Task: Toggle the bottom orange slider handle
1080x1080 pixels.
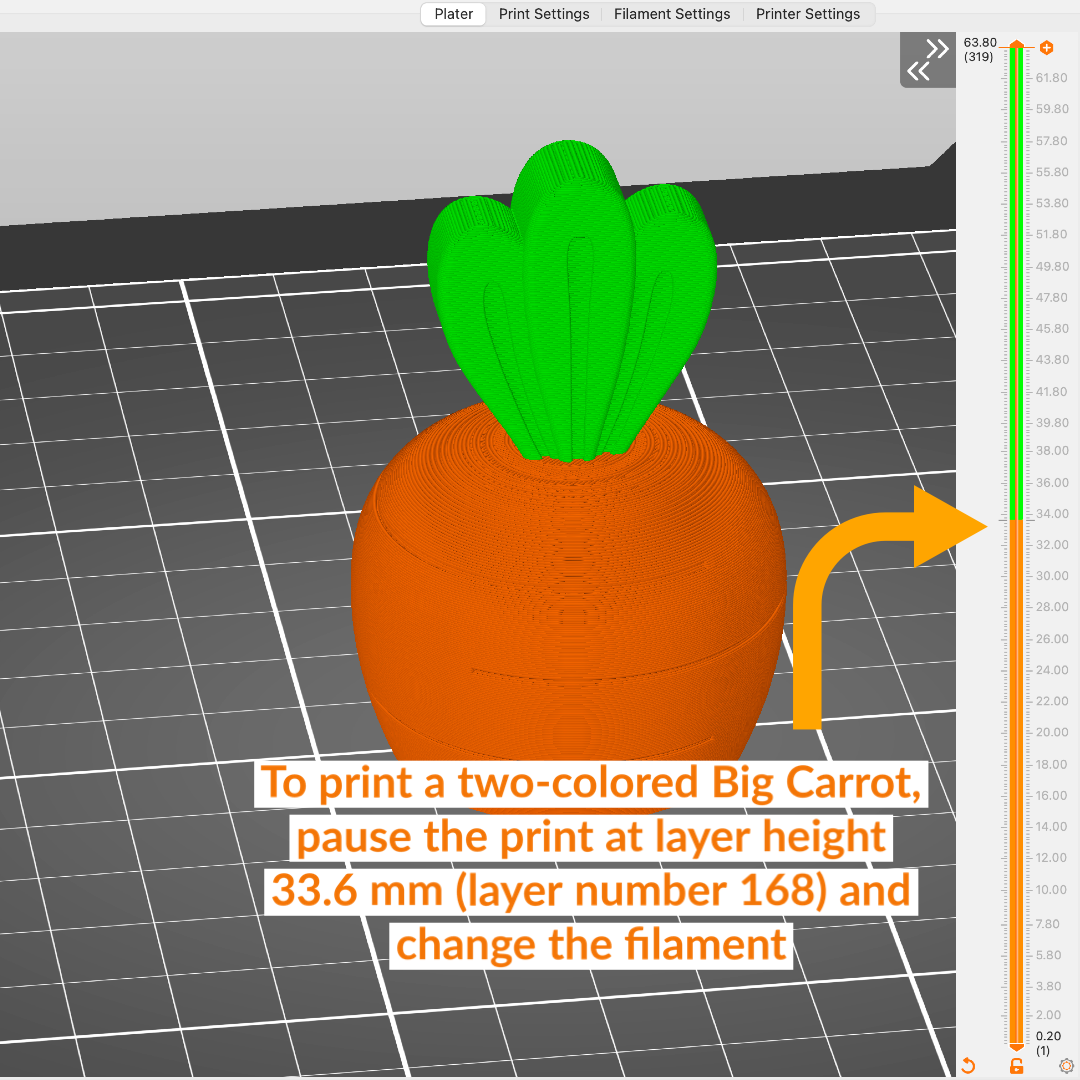Action: [x=1017, y=1046]
